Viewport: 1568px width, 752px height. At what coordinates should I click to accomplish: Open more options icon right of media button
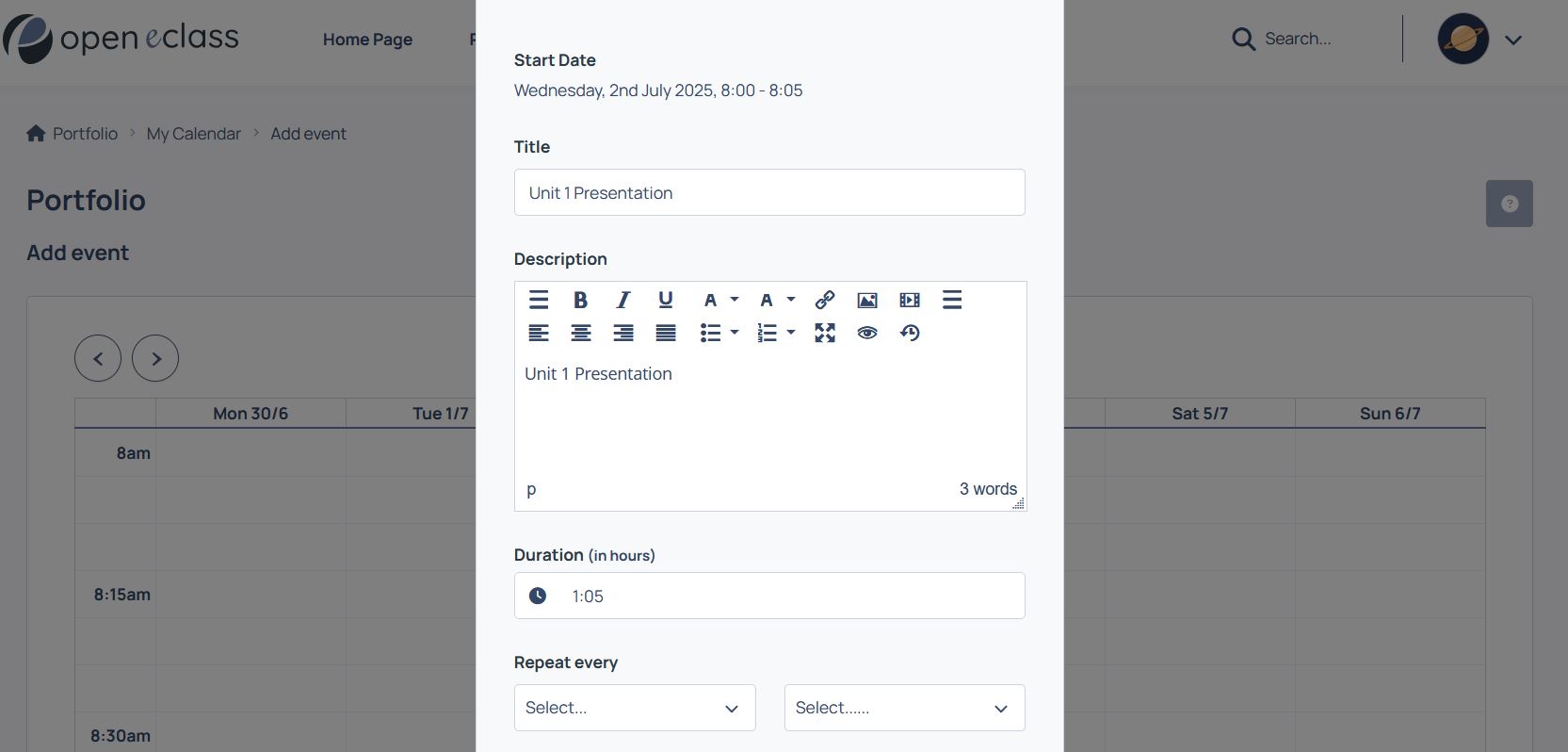[x=952, y=300]
